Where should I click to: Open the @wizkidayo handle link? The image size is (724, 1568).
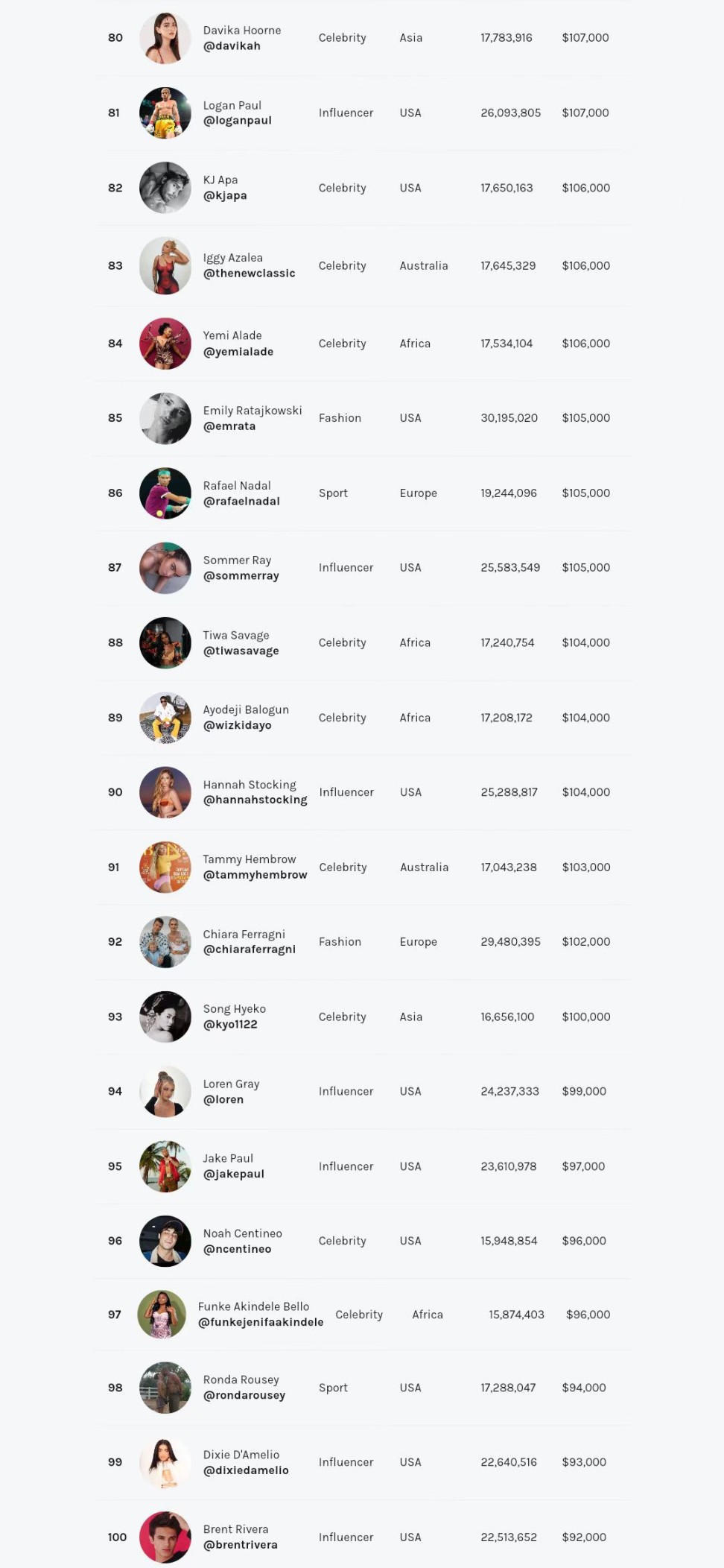tap(237, 725)
